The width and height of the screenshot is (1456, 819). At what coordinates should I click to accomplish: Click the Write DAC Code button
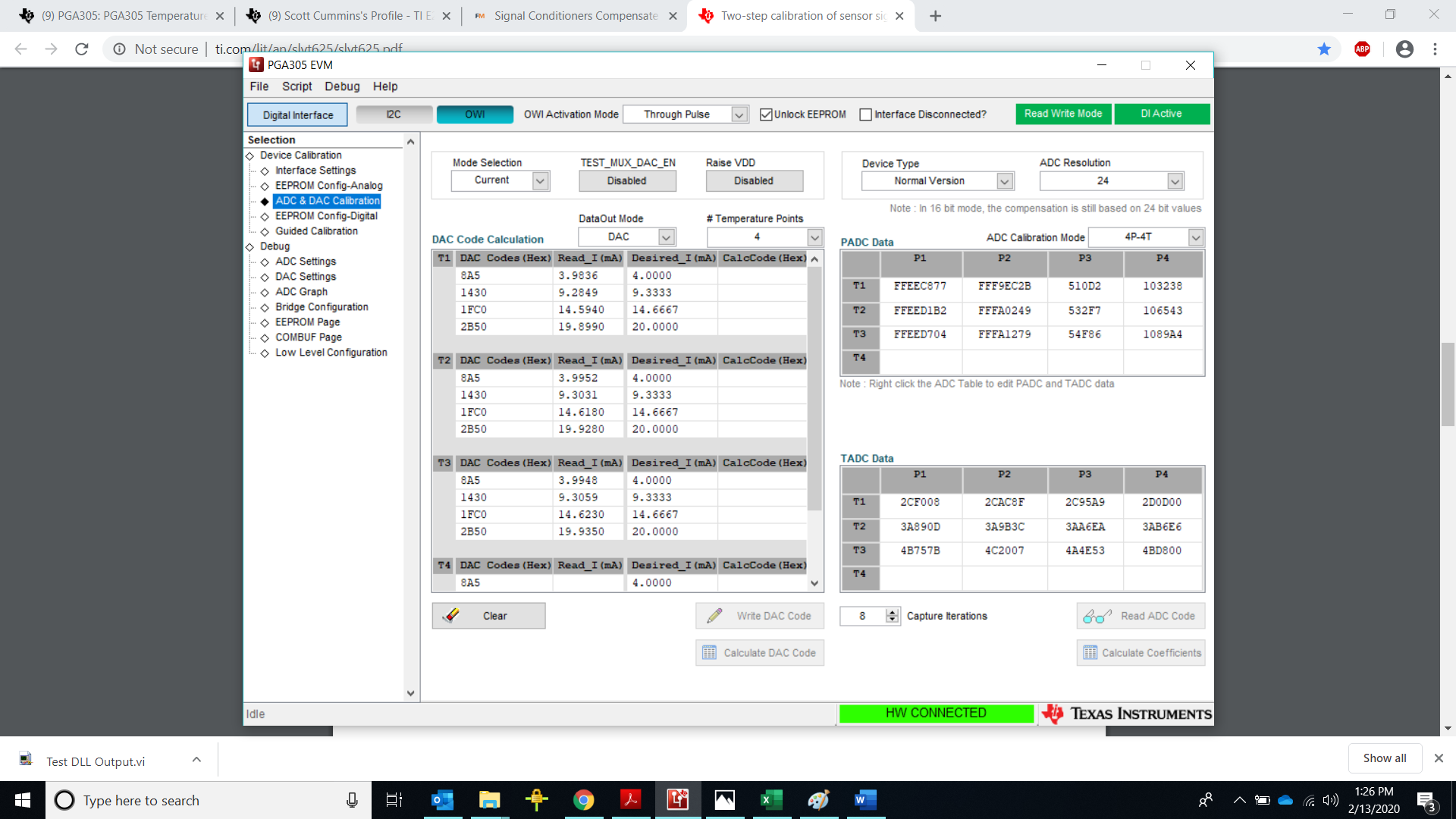760,616
